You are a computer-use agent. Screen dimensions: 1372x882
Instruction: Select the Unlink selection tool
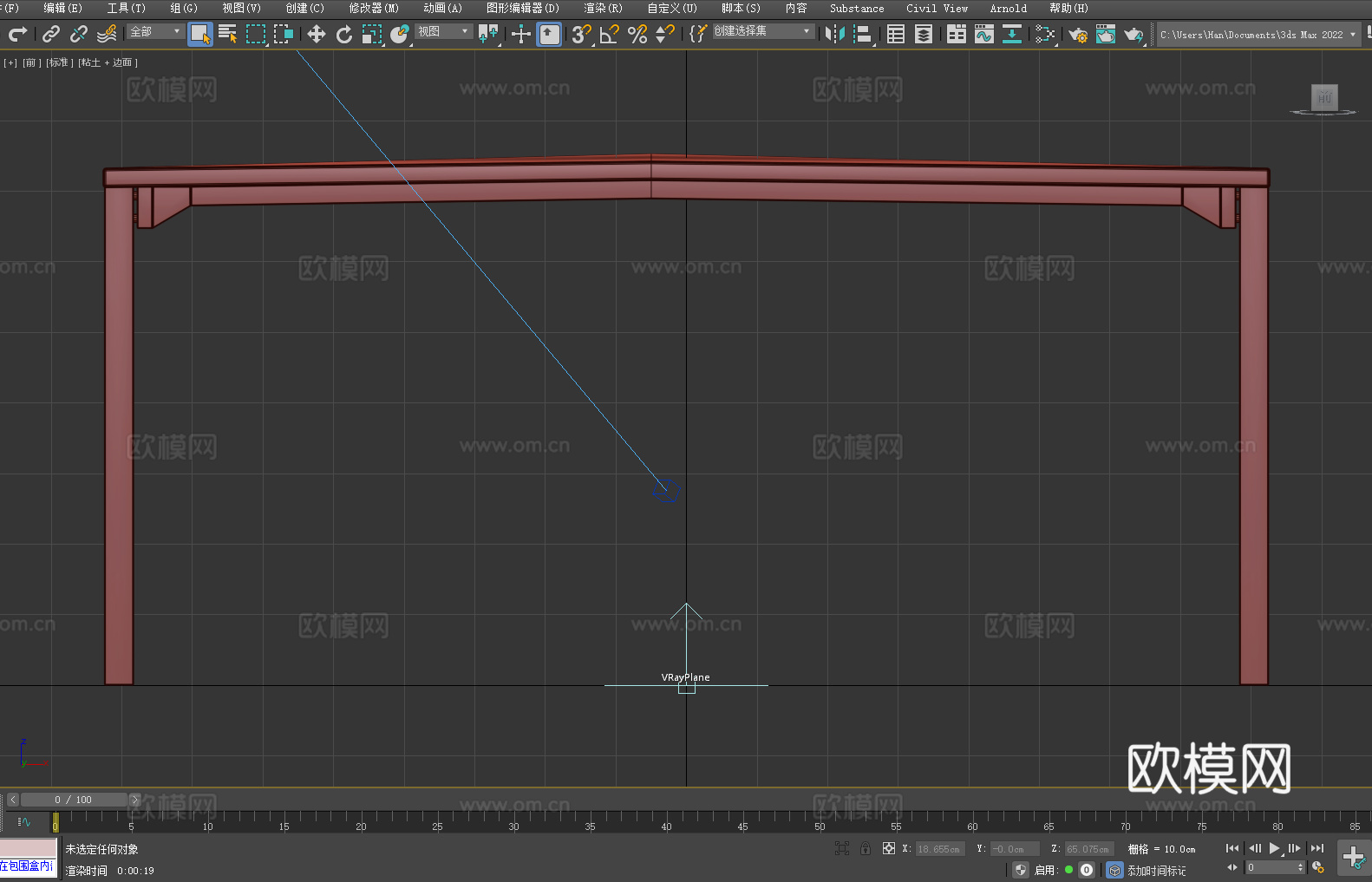[x=79, y=34]
